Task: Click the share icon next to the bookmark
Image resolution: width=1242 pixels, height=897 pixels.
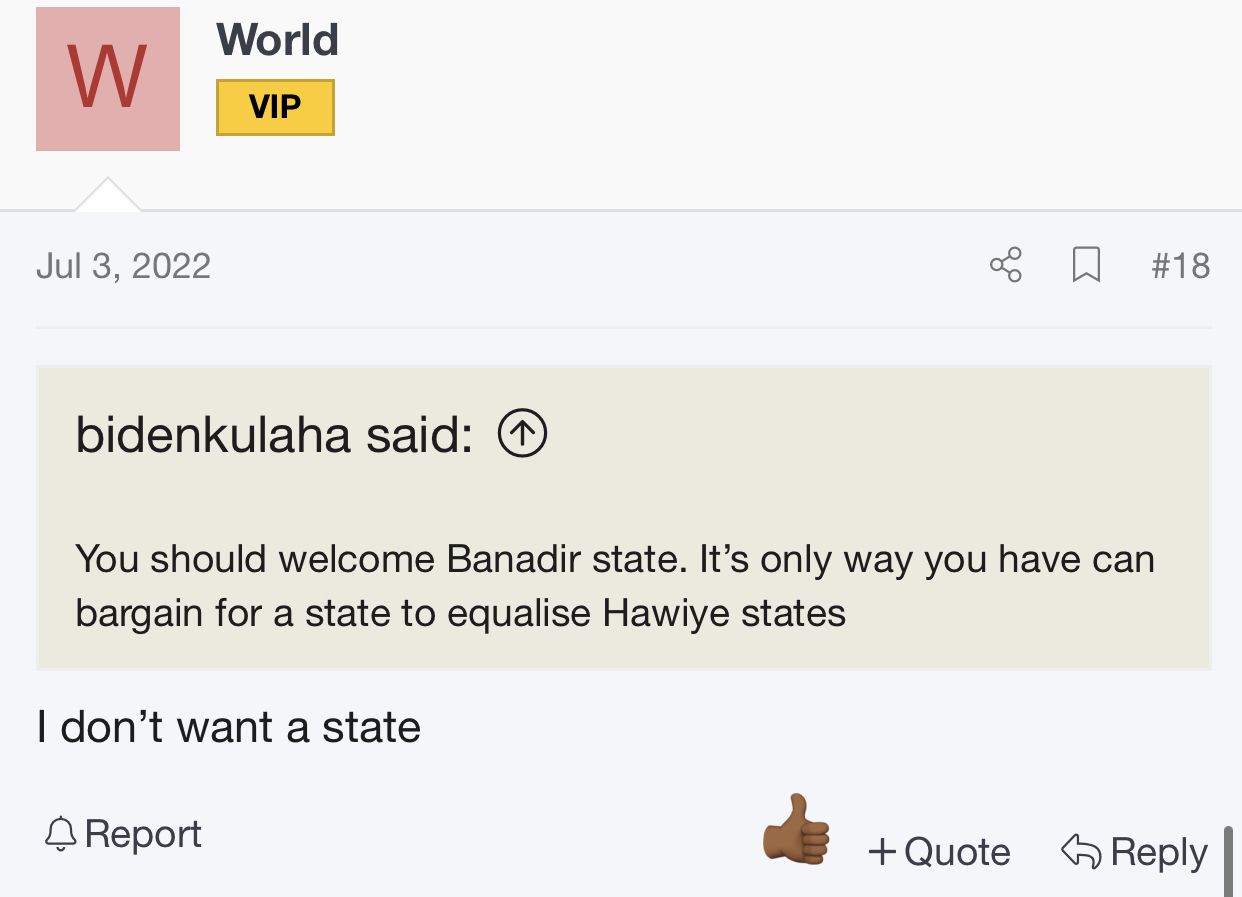Action: point(1005,265)
